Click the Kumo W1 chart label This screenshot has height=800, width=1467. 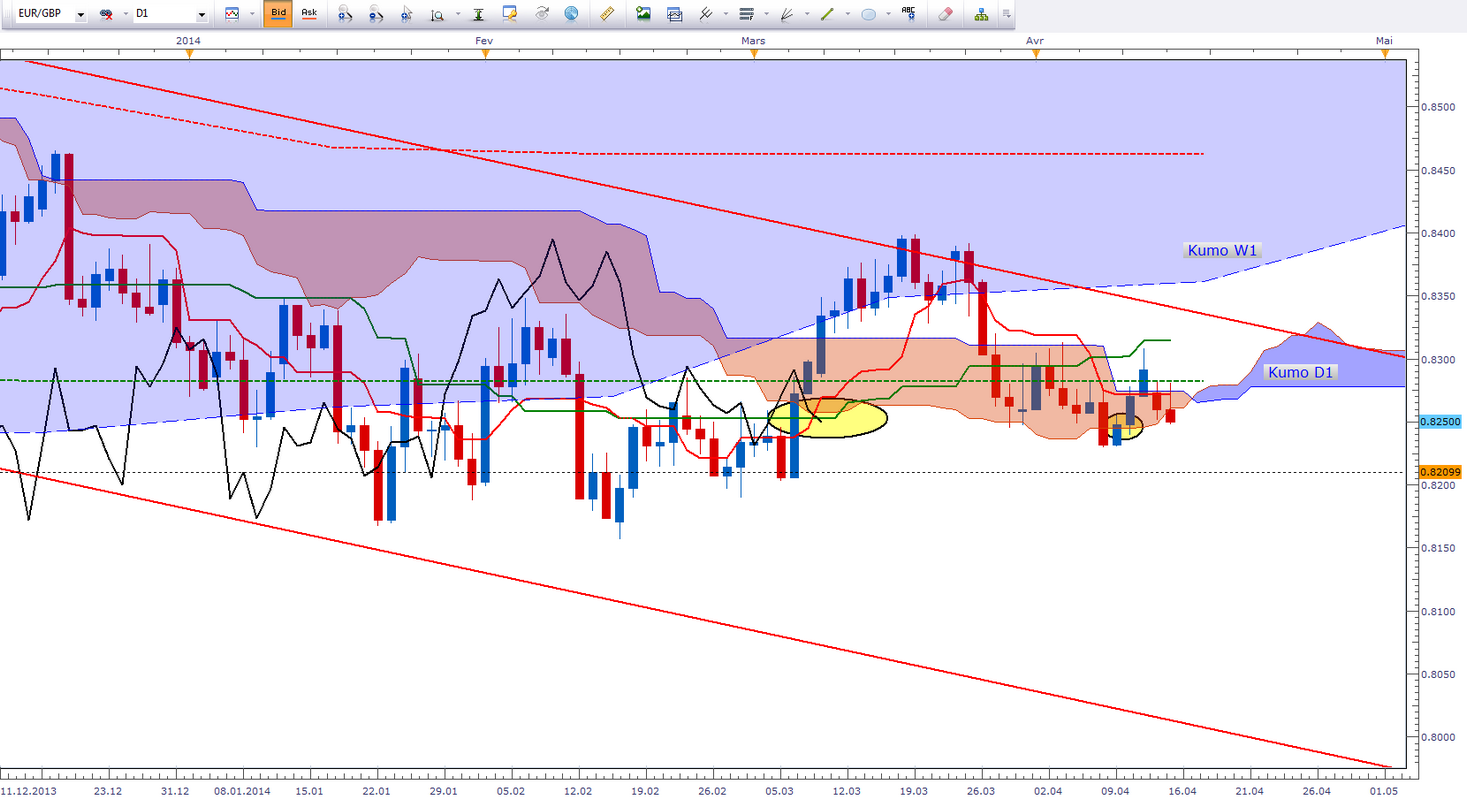1219,250
